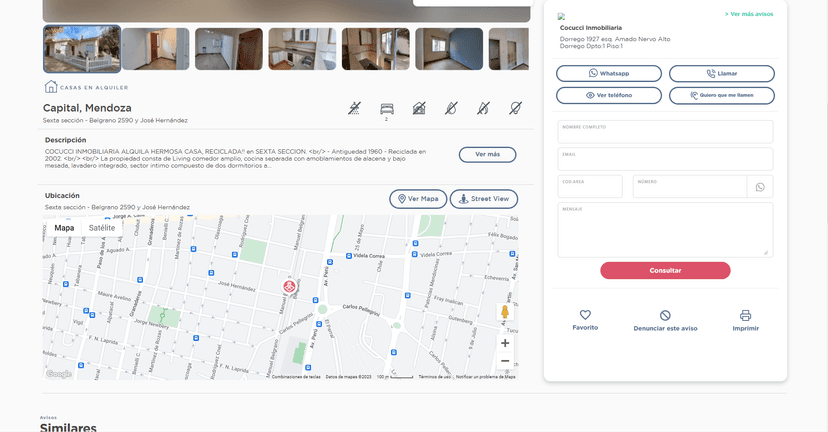828x432 pixels.
Task: Click the Favorito heart icon
Action: [585, 315]
